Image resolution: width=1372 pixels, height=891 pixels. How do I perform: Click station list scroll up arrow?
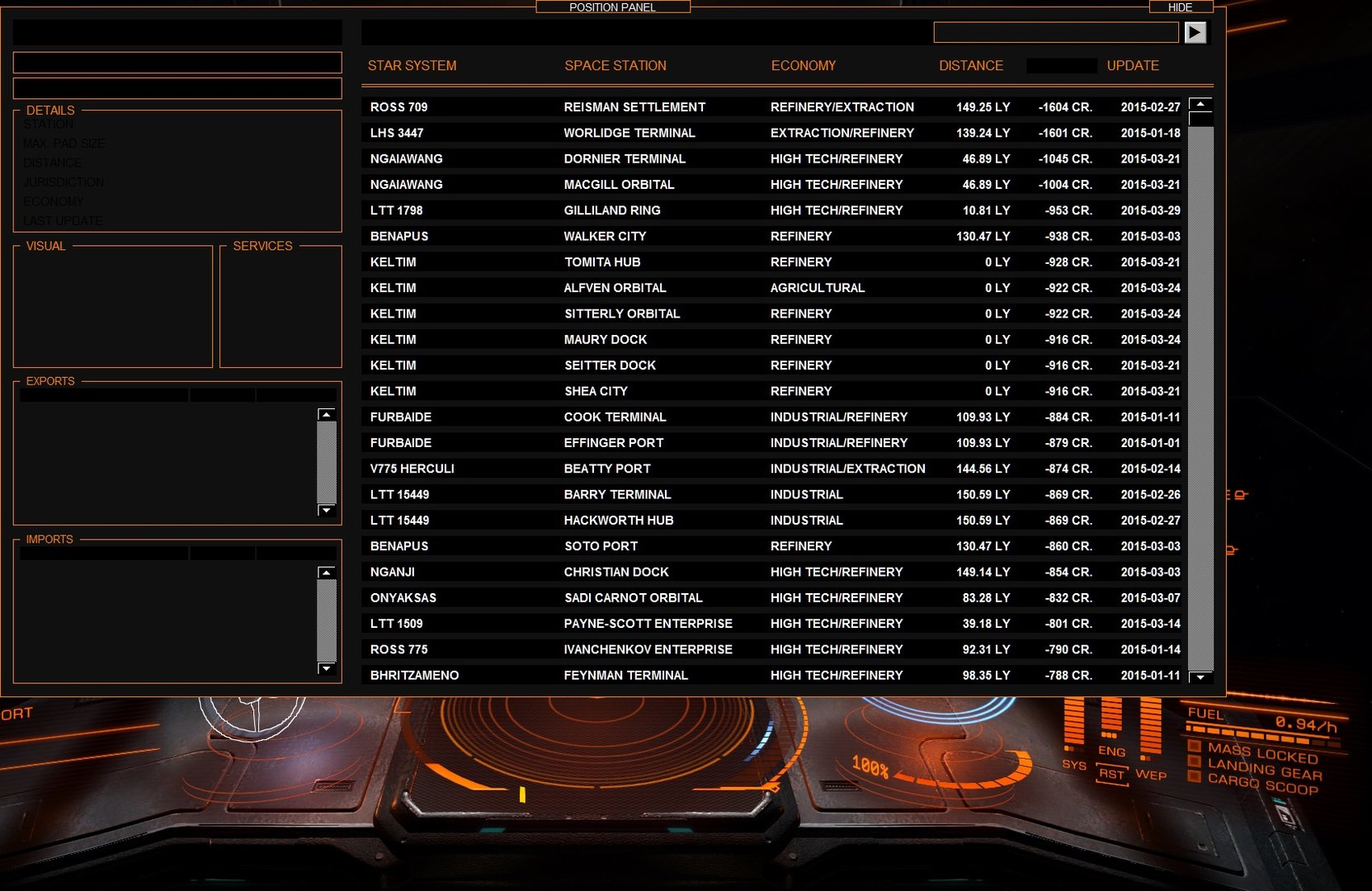coord(1200,104)
